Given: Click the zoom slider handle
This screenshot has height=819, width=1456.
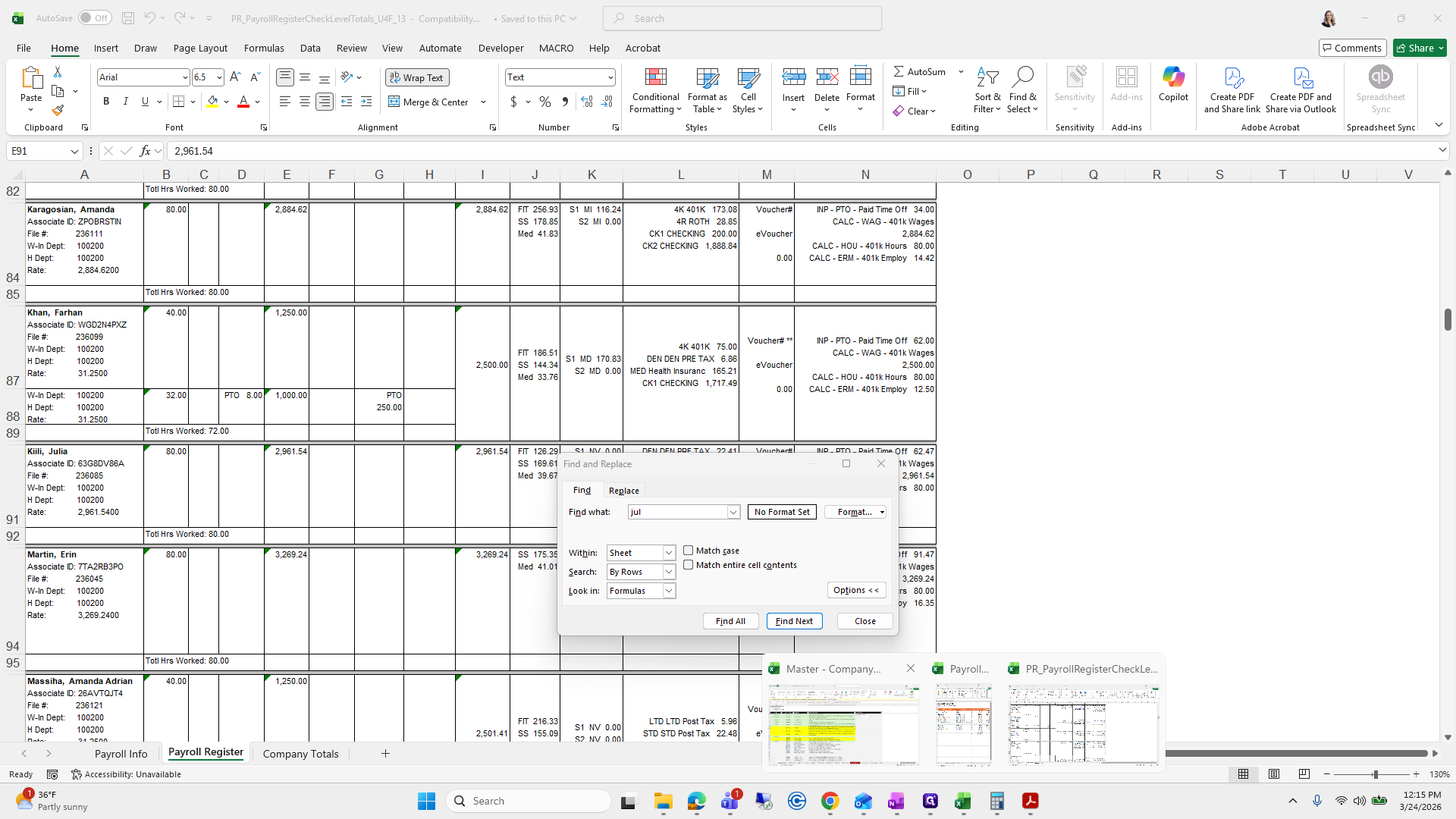Looking at the screenshot, I should point(1375,774).
